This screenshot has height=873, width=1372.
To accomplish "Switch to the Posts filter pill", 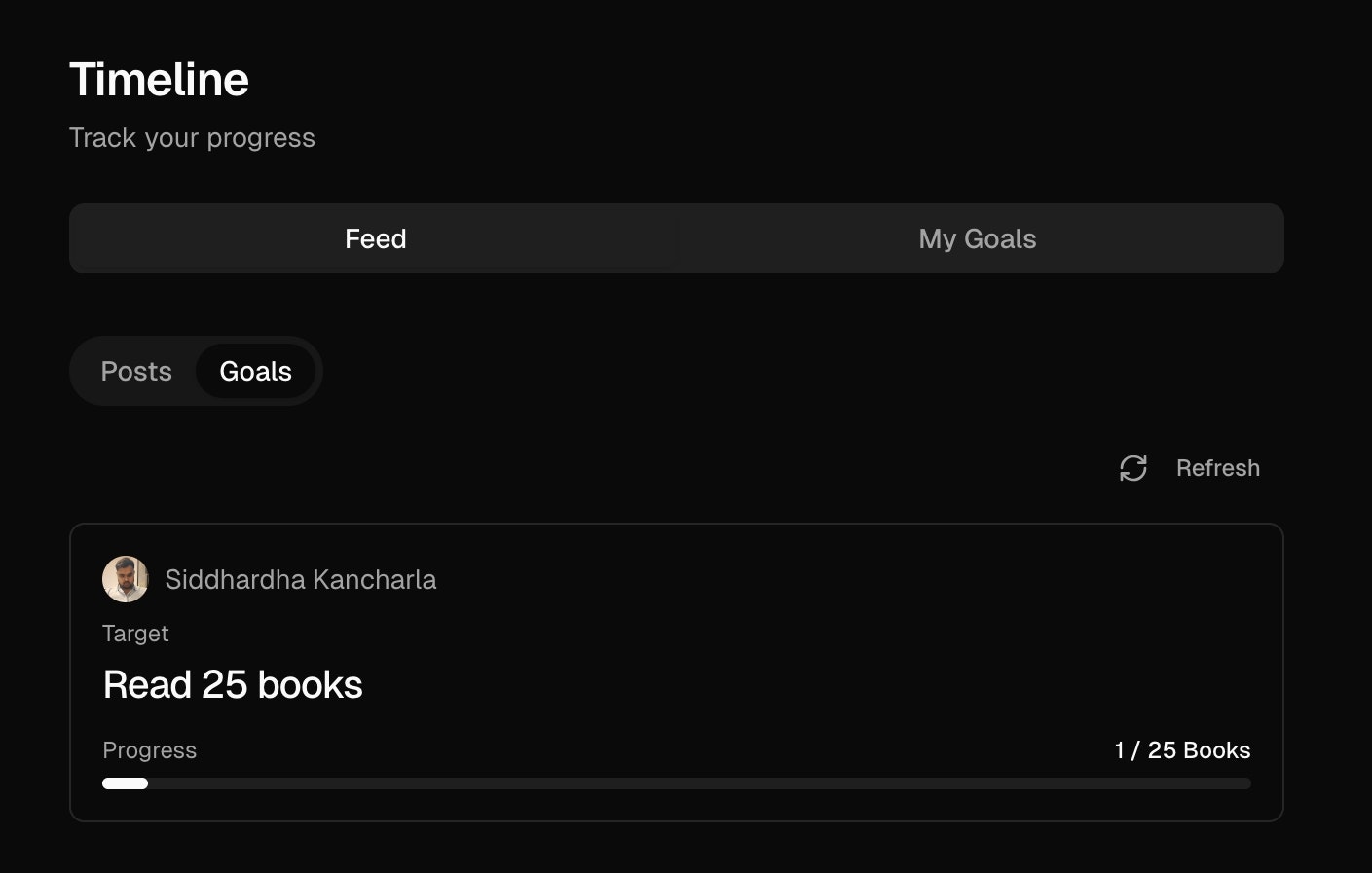I will [x=136, y=371].
